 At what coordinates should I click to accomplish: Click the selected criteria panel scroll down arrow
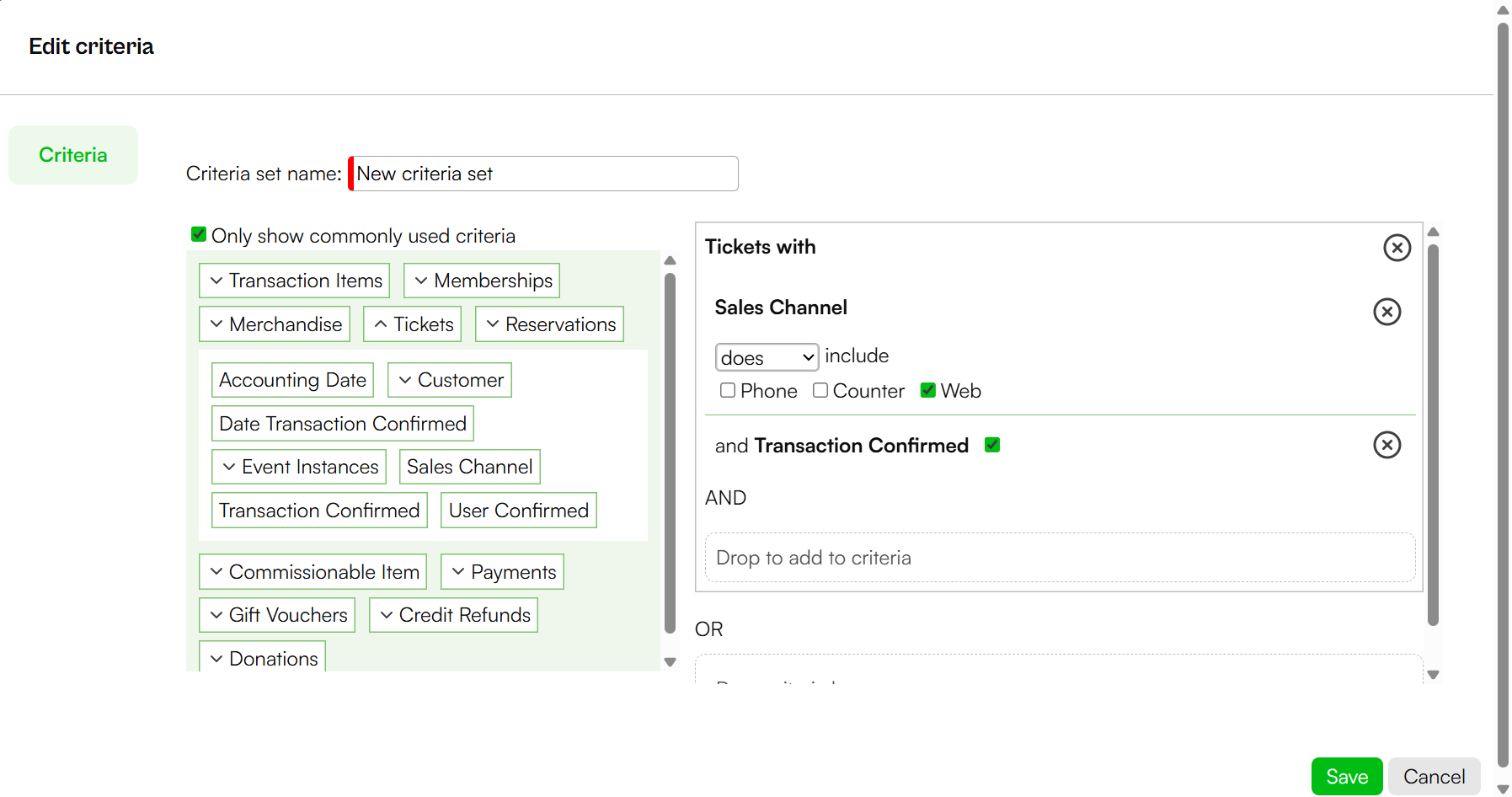pos(1434,675)
